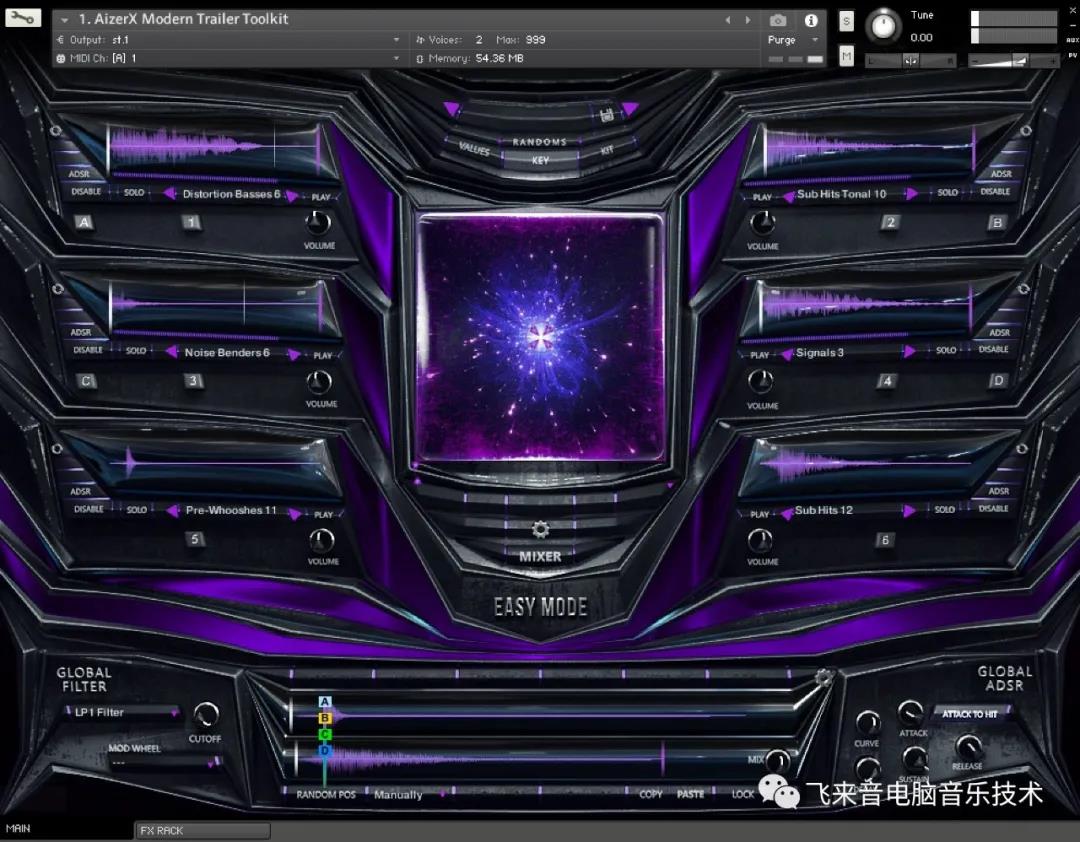Solo the Sub Hits 12 layer
Screen dimensions: 1080x842
[x=945, y=509]
